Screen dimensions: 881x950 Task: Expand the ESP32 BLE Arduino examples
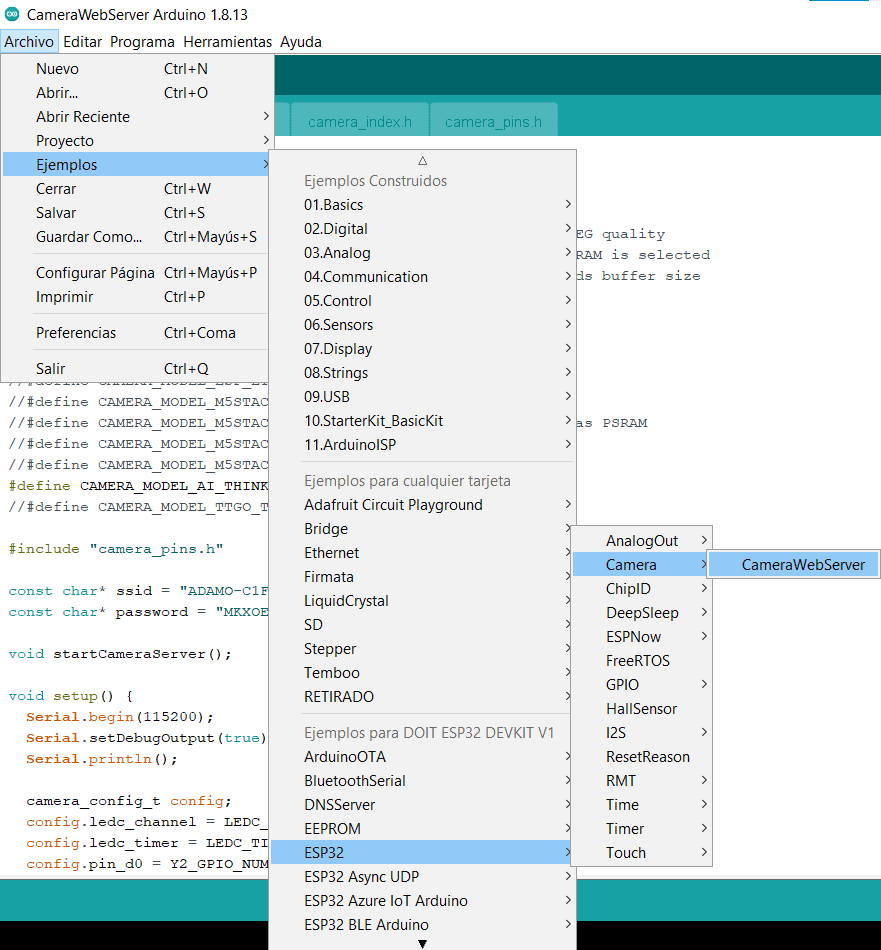click(x=366, y=925)
